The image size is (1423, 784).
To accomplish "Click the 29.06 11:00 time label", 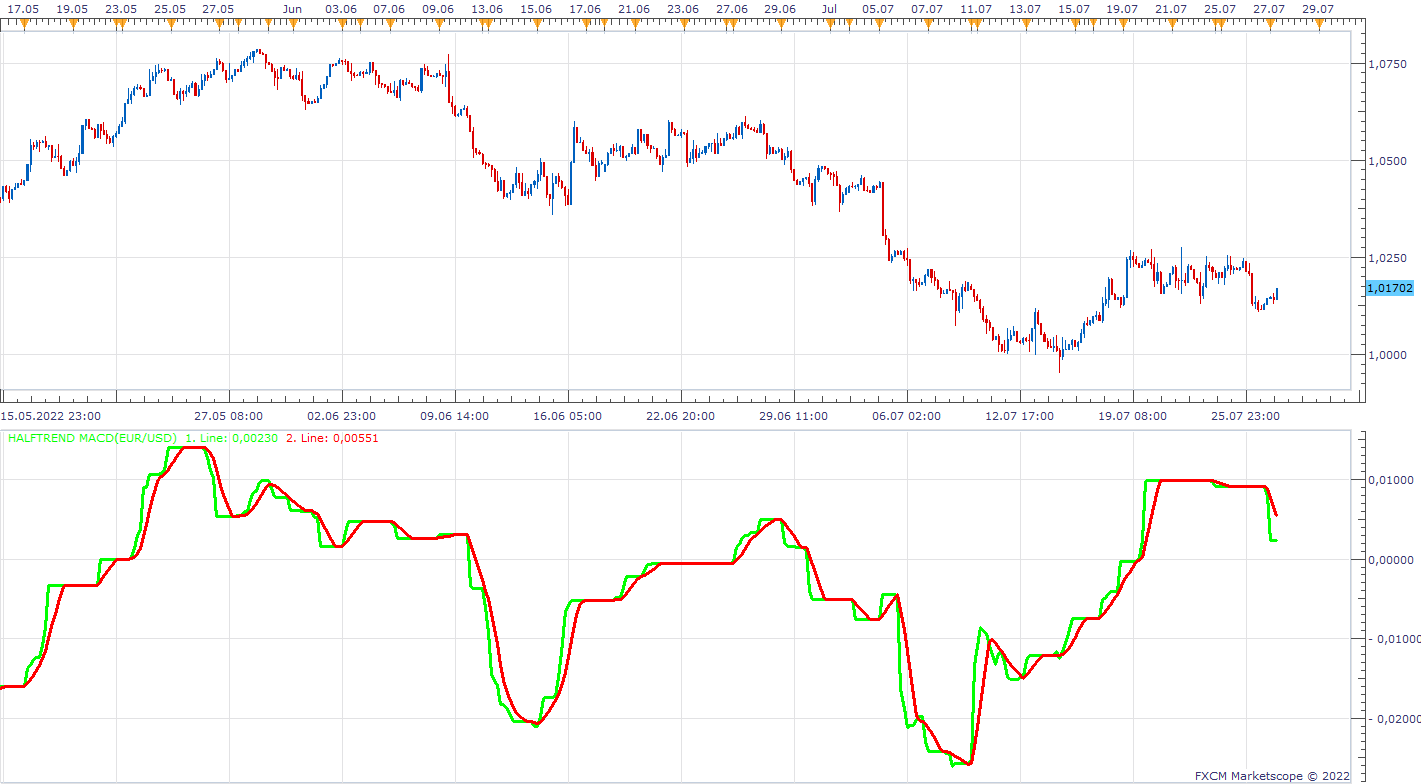I will point(793,416).
